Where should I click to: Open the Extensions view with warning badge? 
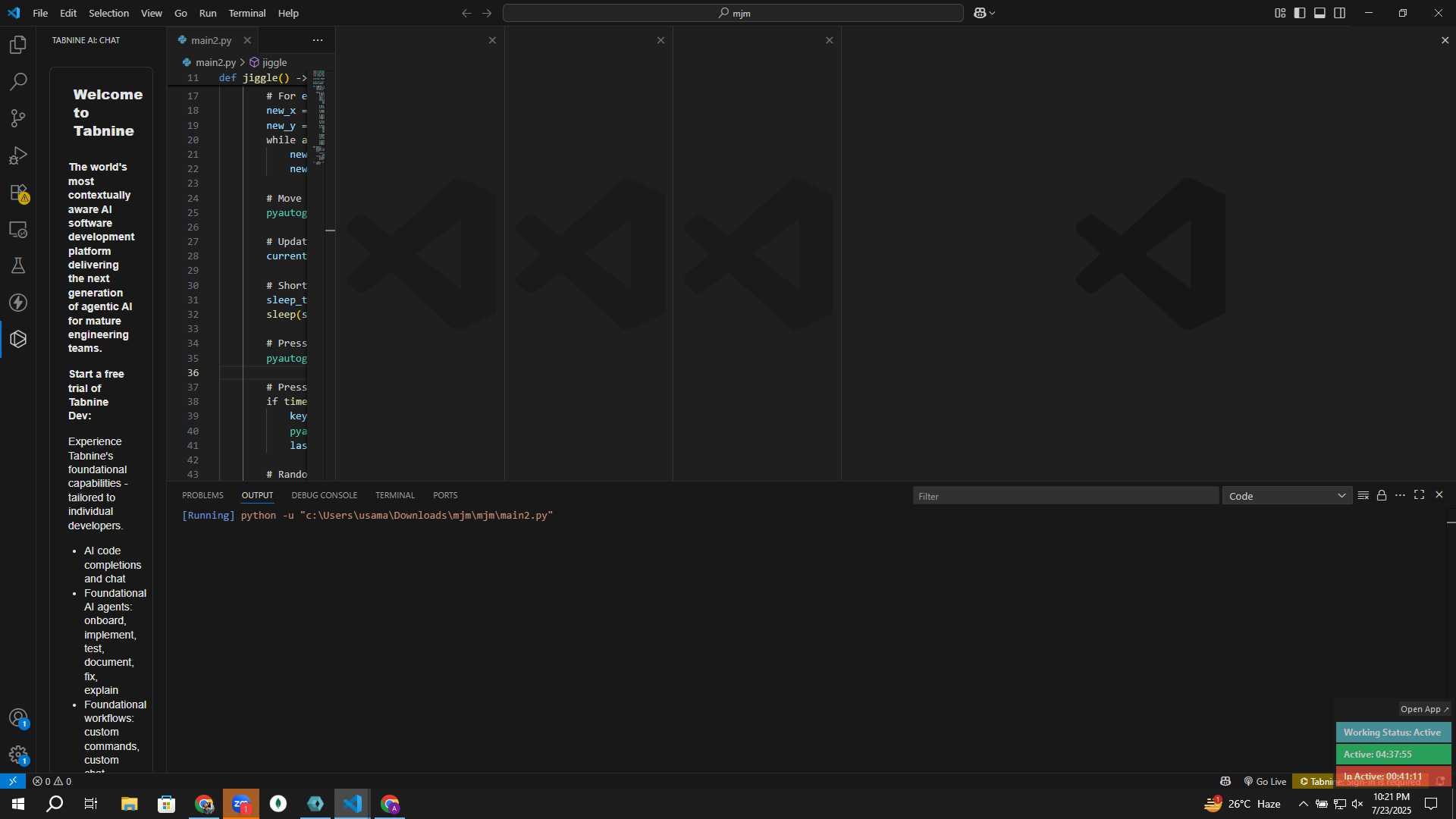[18, 193]
